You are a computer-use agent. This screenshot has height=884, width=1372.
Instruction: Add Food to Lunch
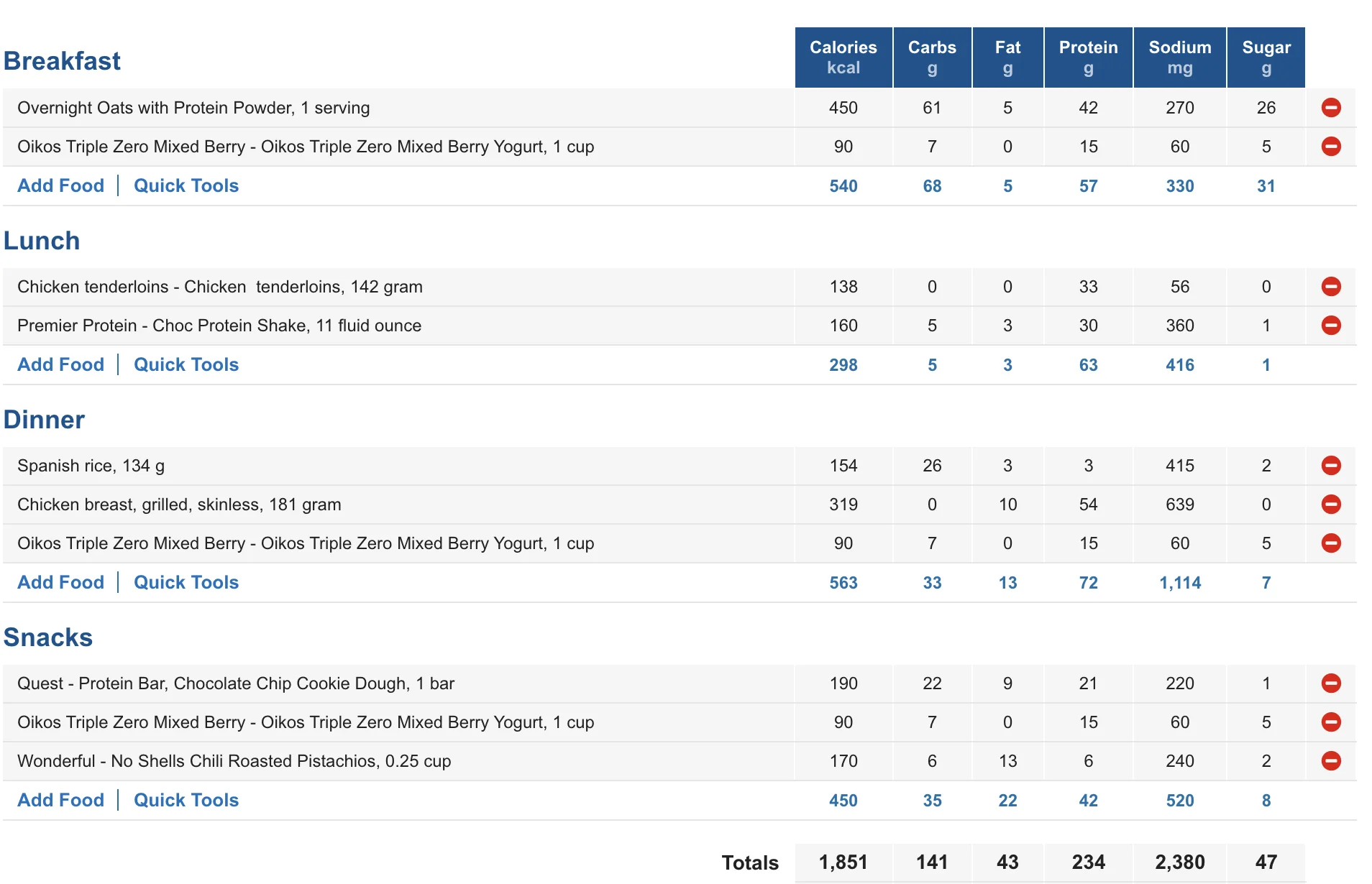tap(61, 364)
